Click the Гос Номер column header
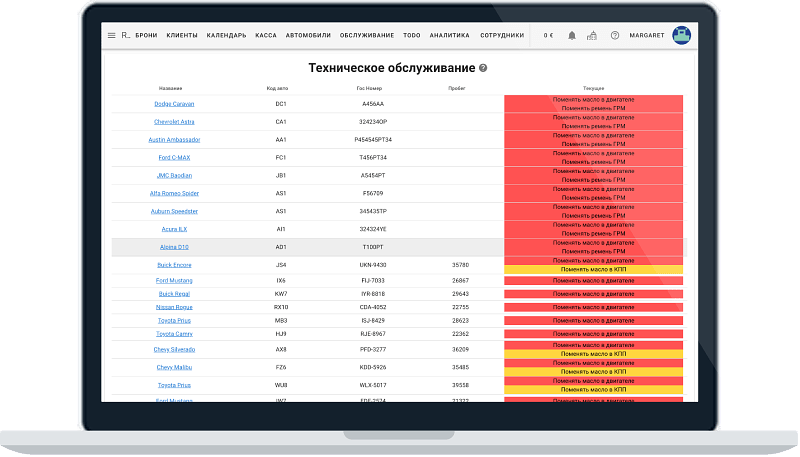800x457 pixels. click(x=369, y=88)
